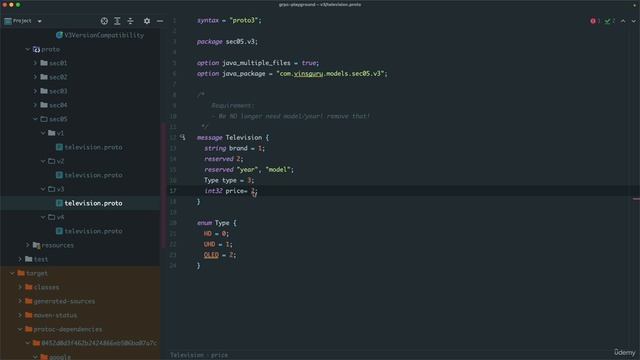
Task: Click the price breadcrumb at the bottom
Action: pyautogui.click(x=219, y=355)
